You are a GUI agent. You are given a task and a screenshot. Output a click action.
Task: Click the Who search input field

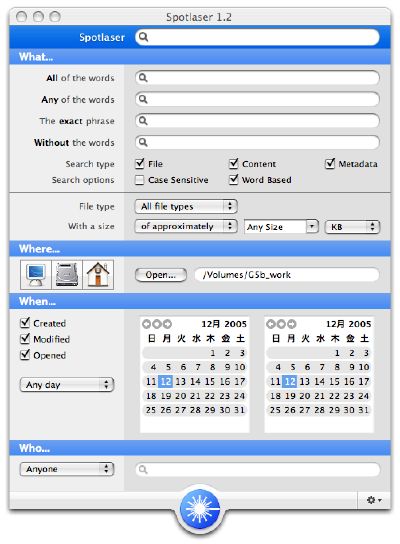click(257, 470)
